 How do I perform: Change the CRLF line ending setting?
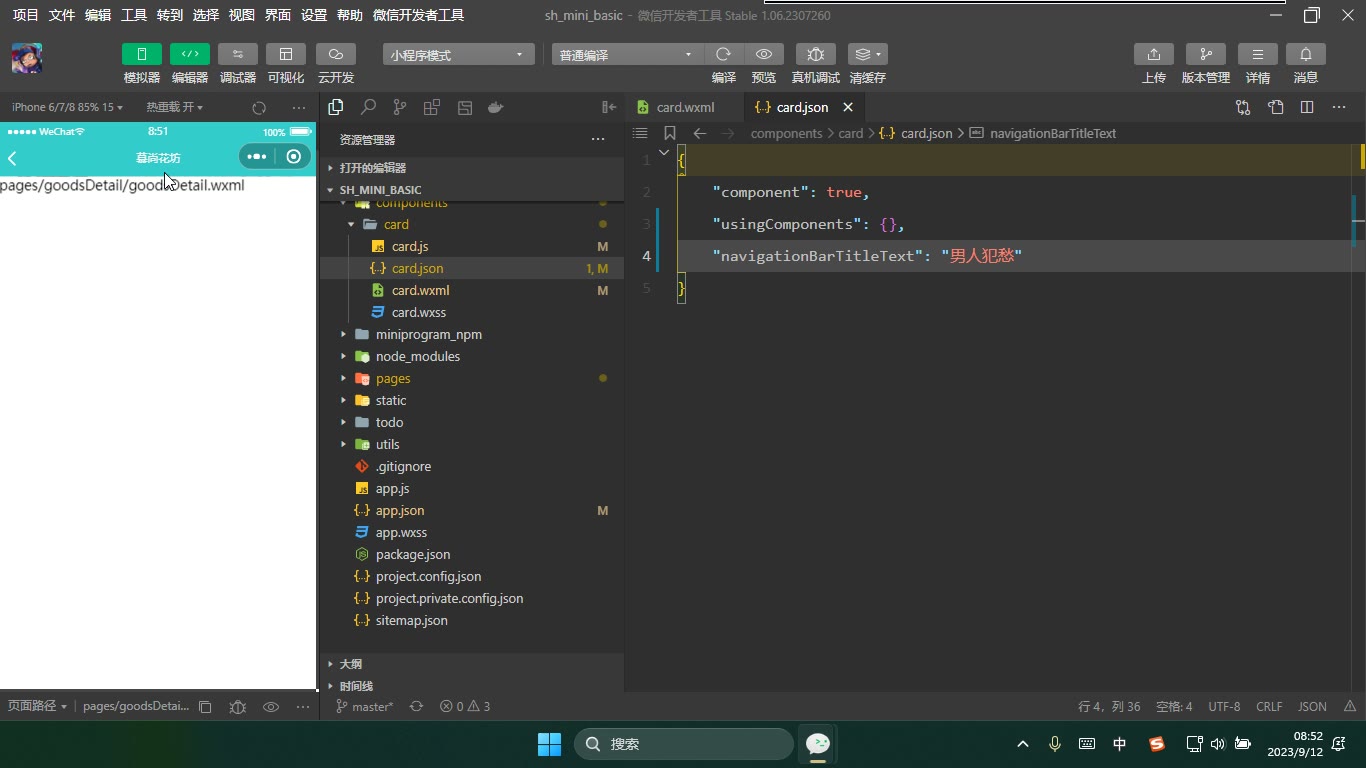1269,706
